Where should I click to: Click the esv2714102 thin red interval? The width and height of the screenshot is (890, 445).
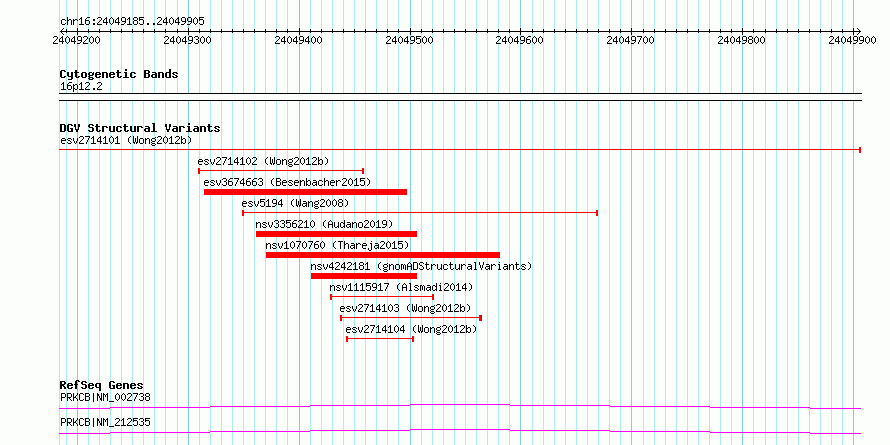pyautogui.click(x=281, y=170)
